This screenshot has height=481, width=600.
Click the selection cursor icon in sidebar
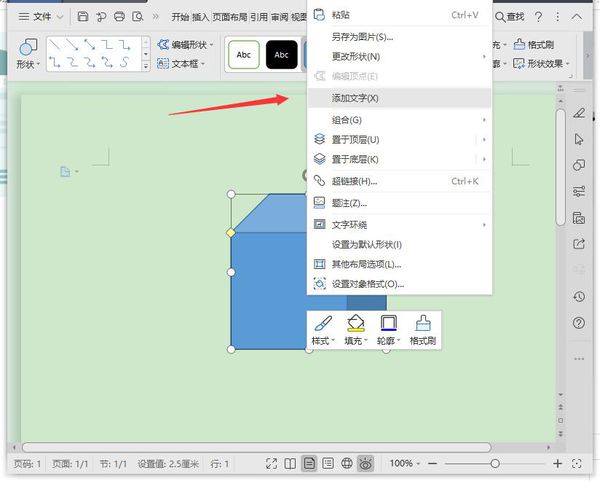[x=579, y=139]
